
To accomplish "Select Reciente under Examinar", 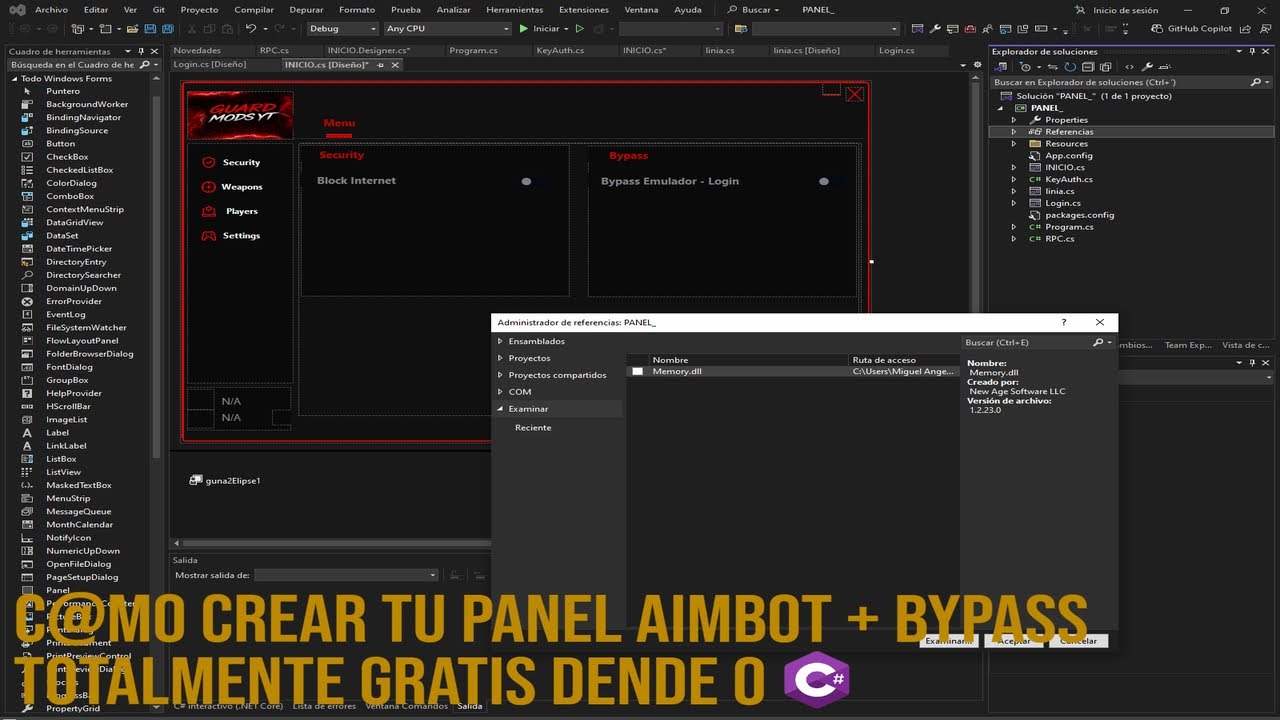I will [x=533, y=427].
